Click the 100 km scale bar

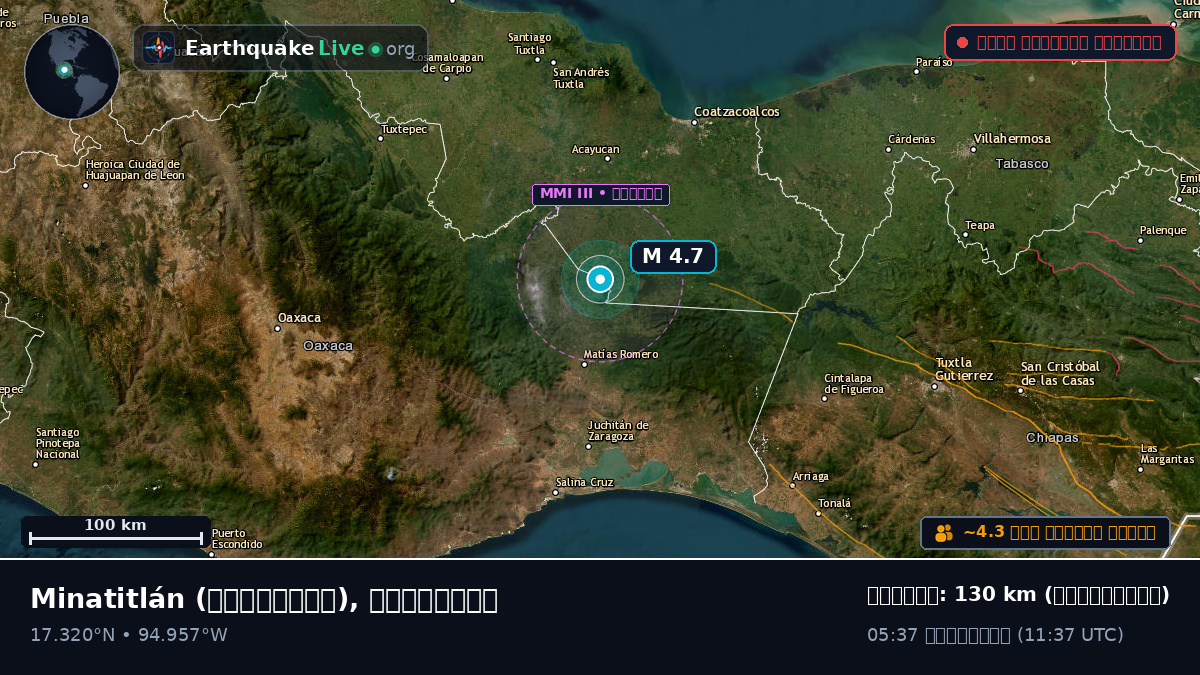116,532
